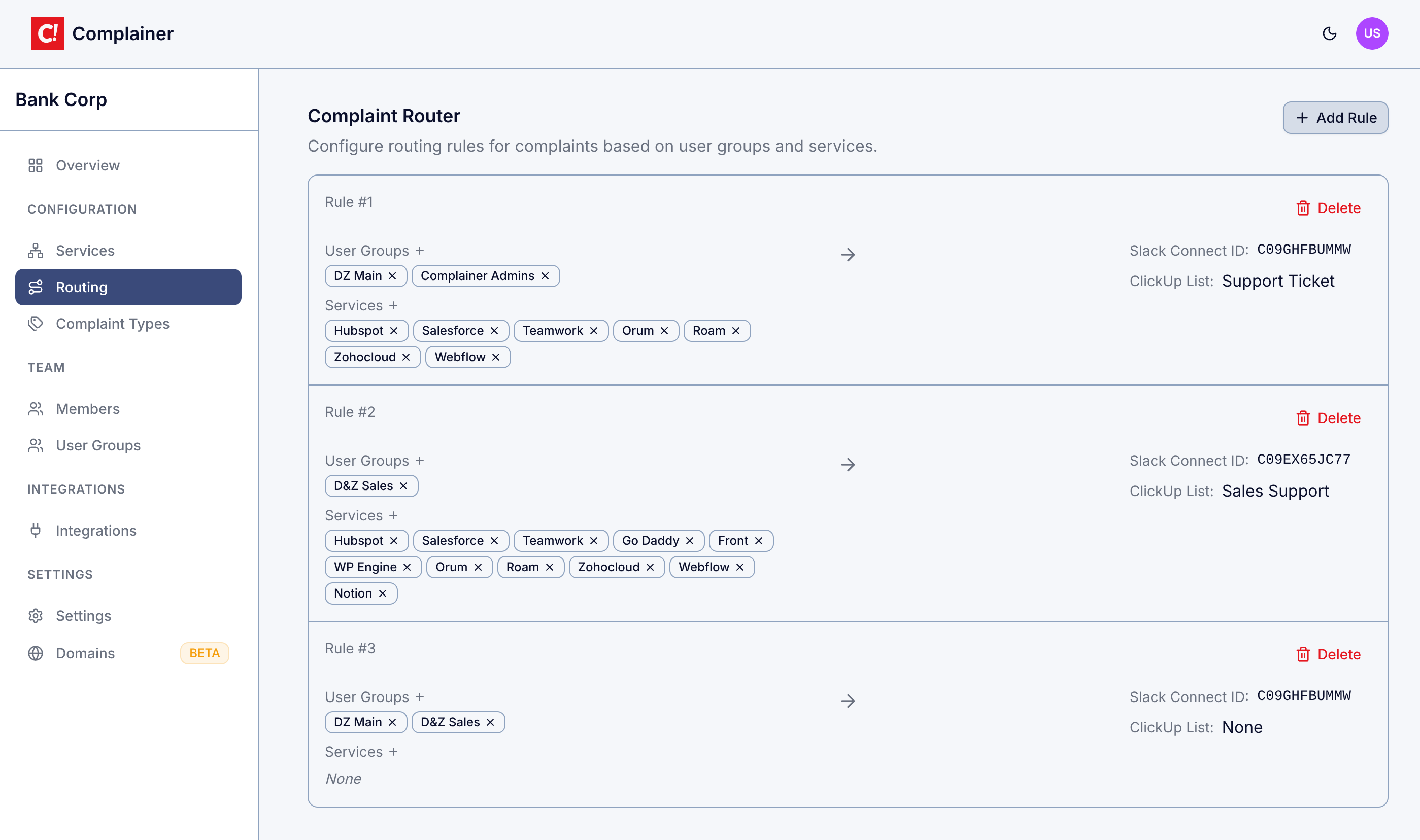Screen dimensions: 1420x840
Task: Open the US user avatar menu
Action: 1372,33
